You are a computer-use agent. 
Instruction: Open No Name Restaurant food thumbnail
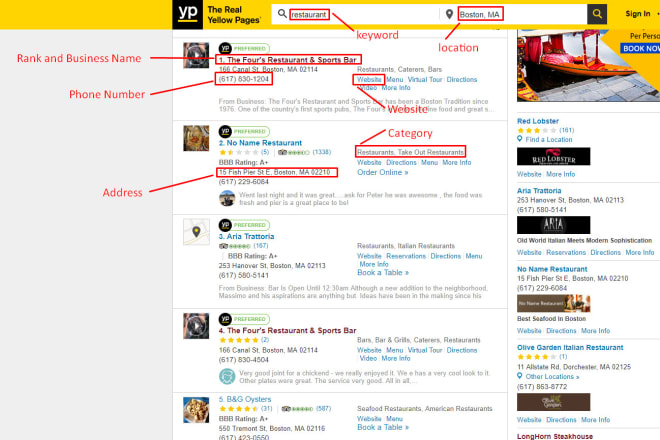click(196, 138)
